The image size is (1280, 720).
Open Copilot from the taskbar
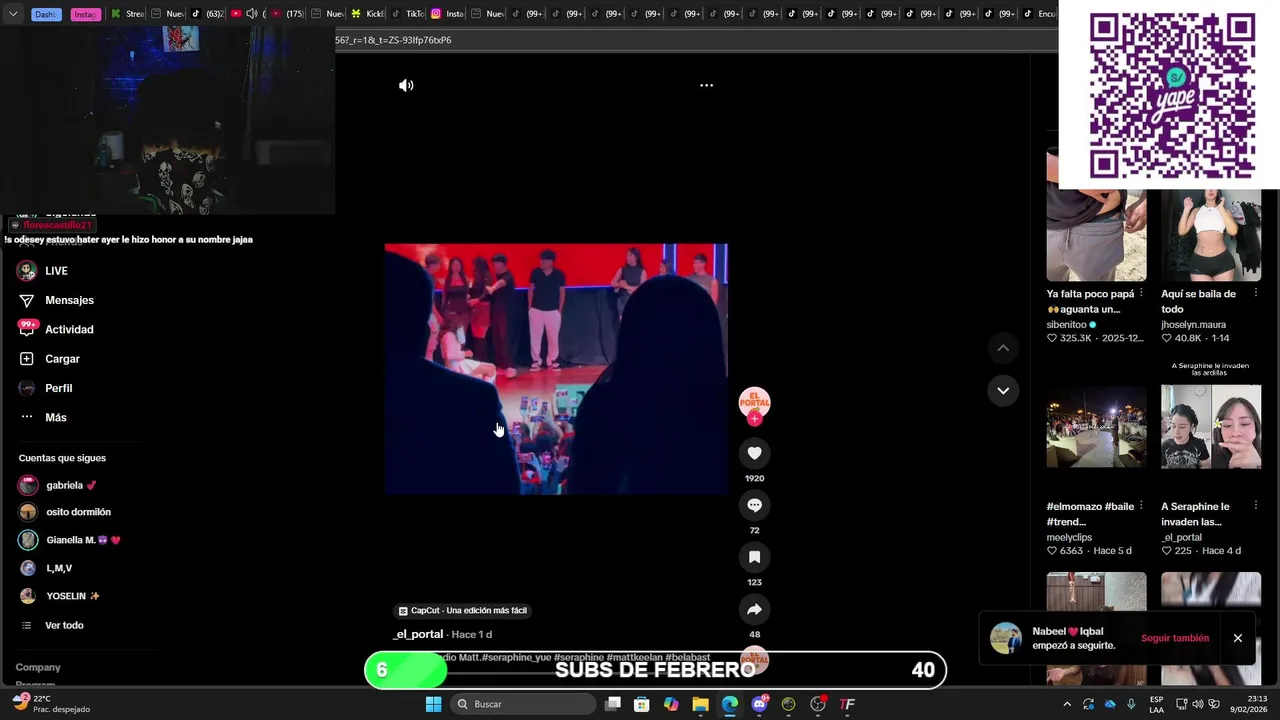coord(671,704)
